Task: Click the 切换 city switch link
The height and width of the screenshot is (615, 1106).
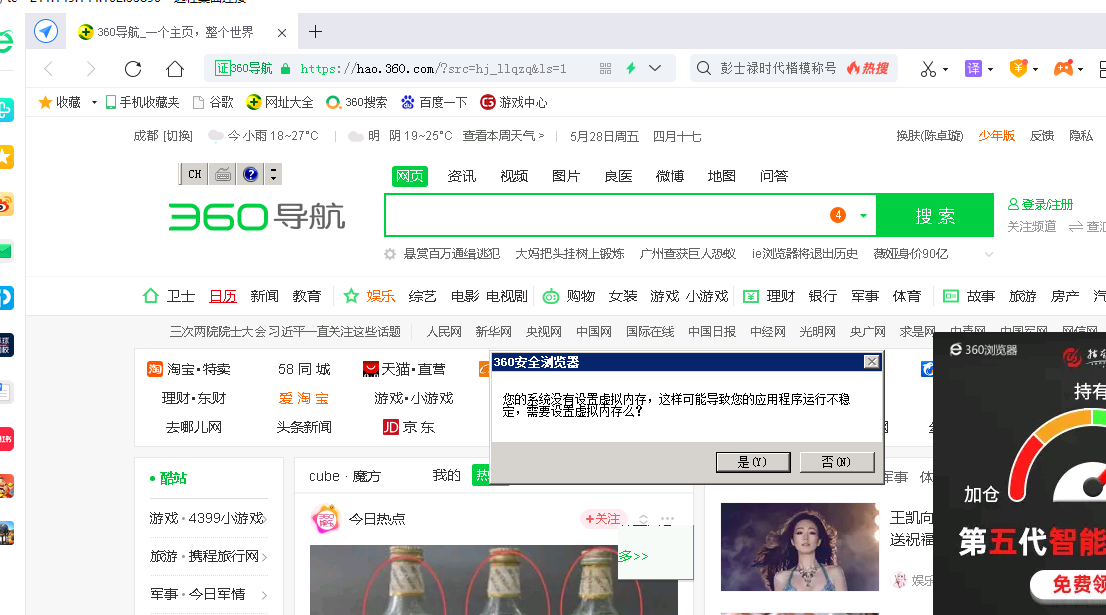Action: (x=178, y=136)
